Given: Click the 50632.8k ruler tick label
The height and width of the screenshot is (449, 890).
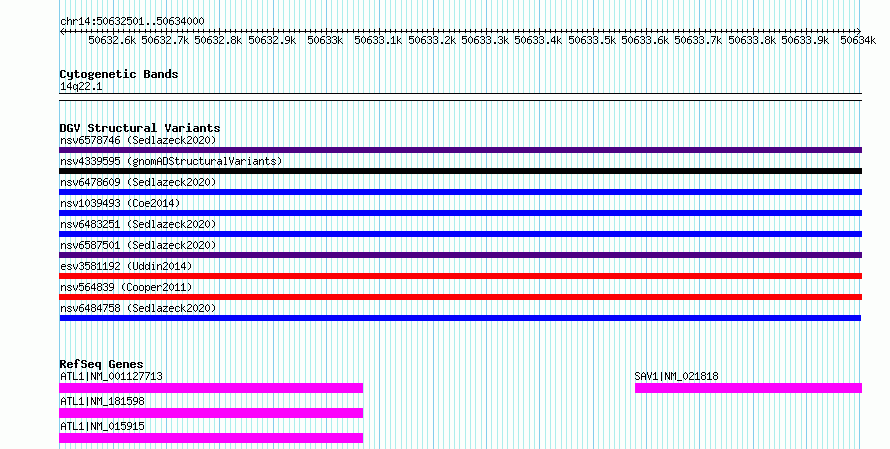Looking at the screenshot, I should pos(219,40).
